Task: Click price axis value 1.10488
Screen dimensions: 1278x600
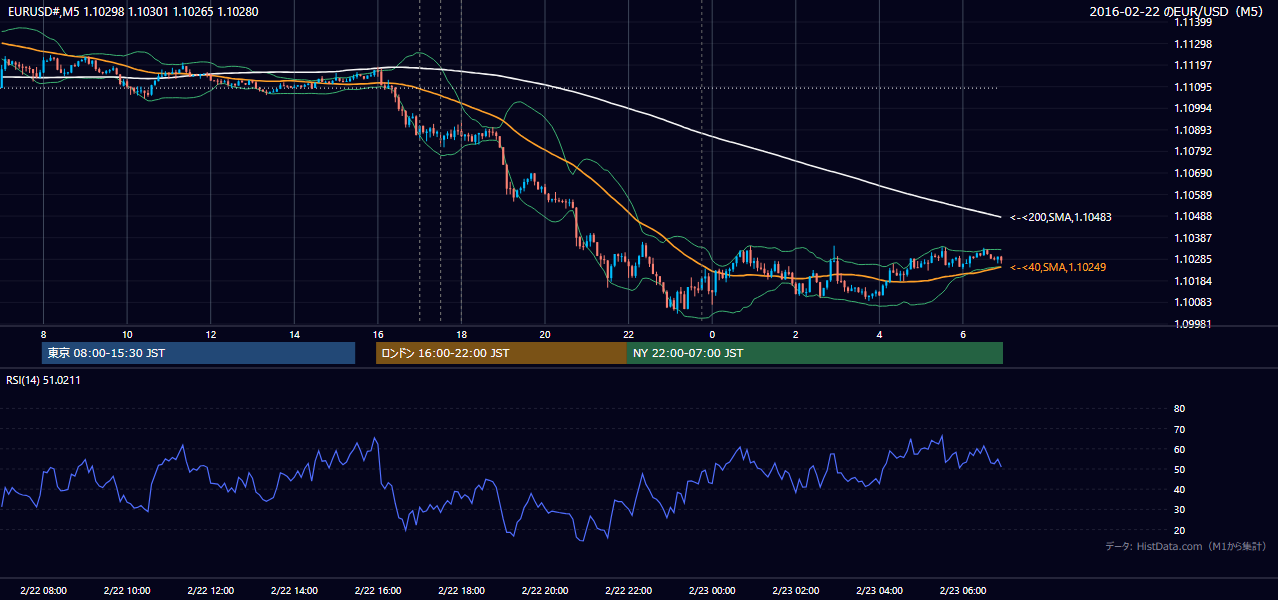Action: (1194, 216)
